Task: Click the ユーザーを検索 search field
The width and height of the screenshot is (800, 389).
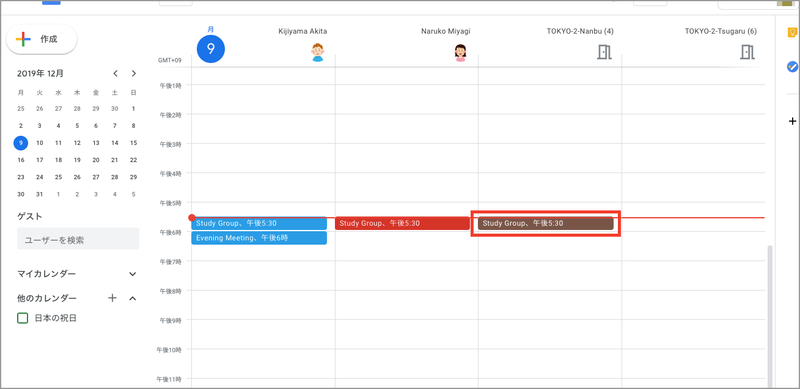Action: (78, 239)
